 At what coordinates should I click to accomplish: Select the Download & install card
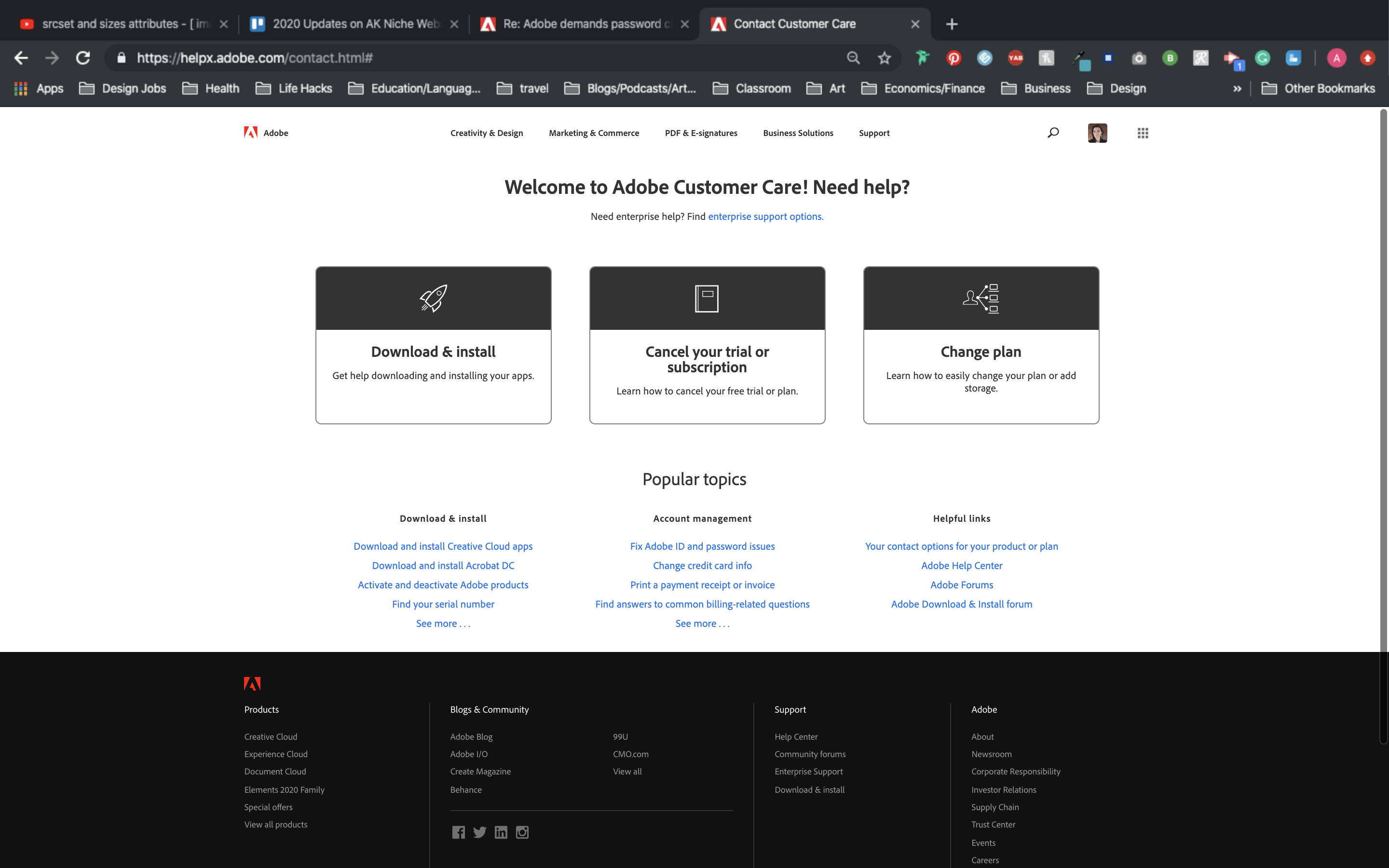click(433, 344)
